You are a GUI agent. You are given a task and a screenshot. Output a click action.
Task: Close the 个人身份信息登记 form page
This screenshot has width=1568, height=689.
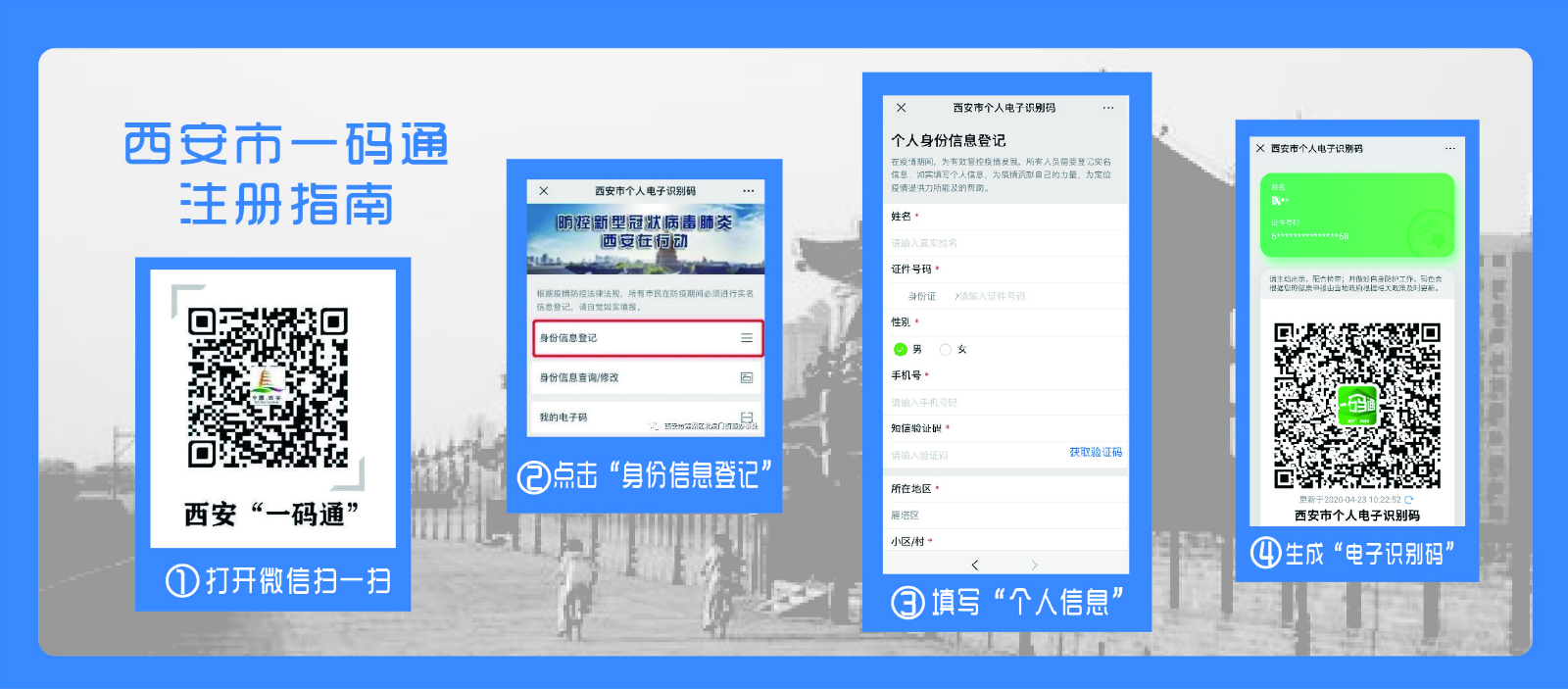point(902,108)
